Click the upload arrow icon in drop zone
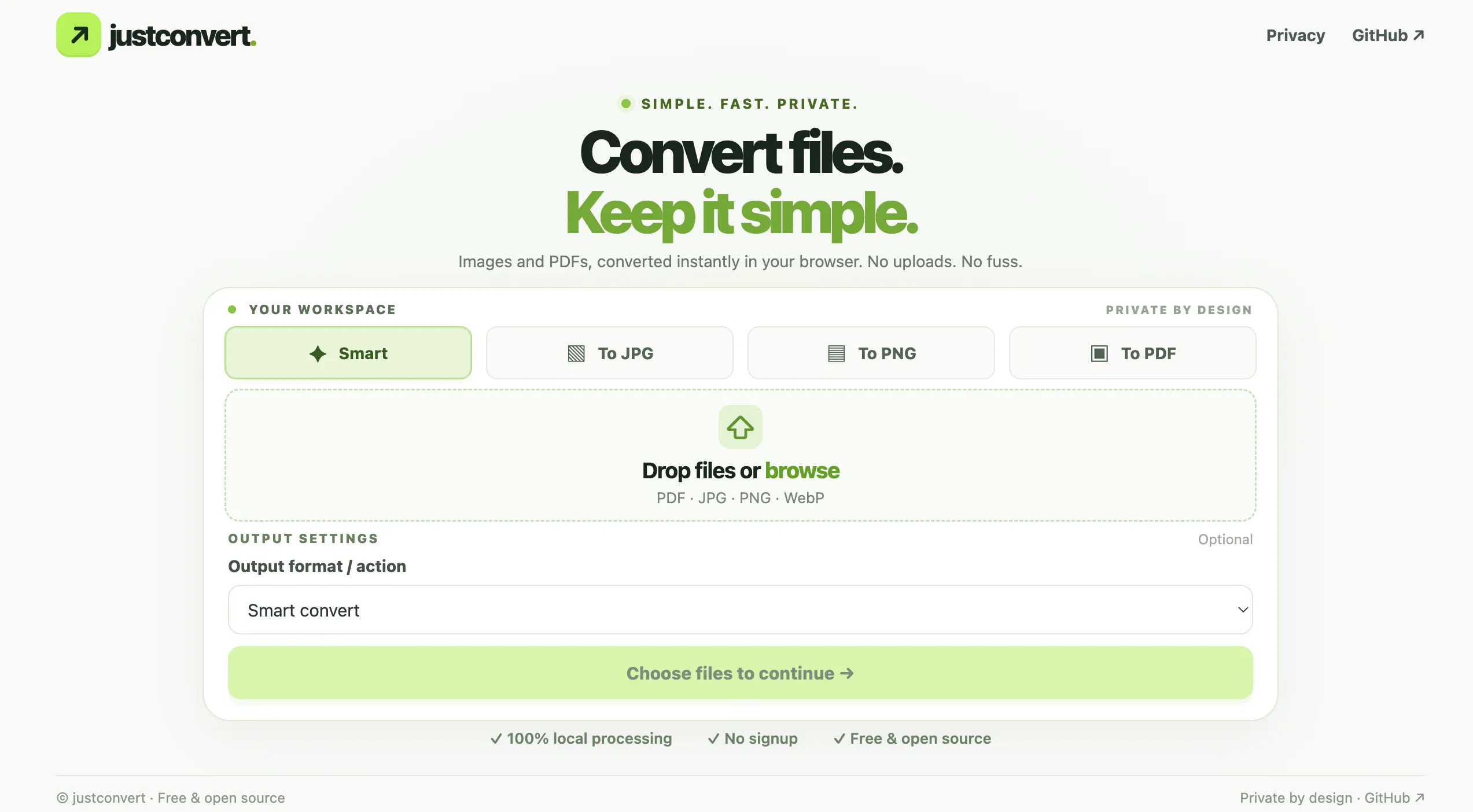Screen dimensions: 1473x812 tap(741, 427)
